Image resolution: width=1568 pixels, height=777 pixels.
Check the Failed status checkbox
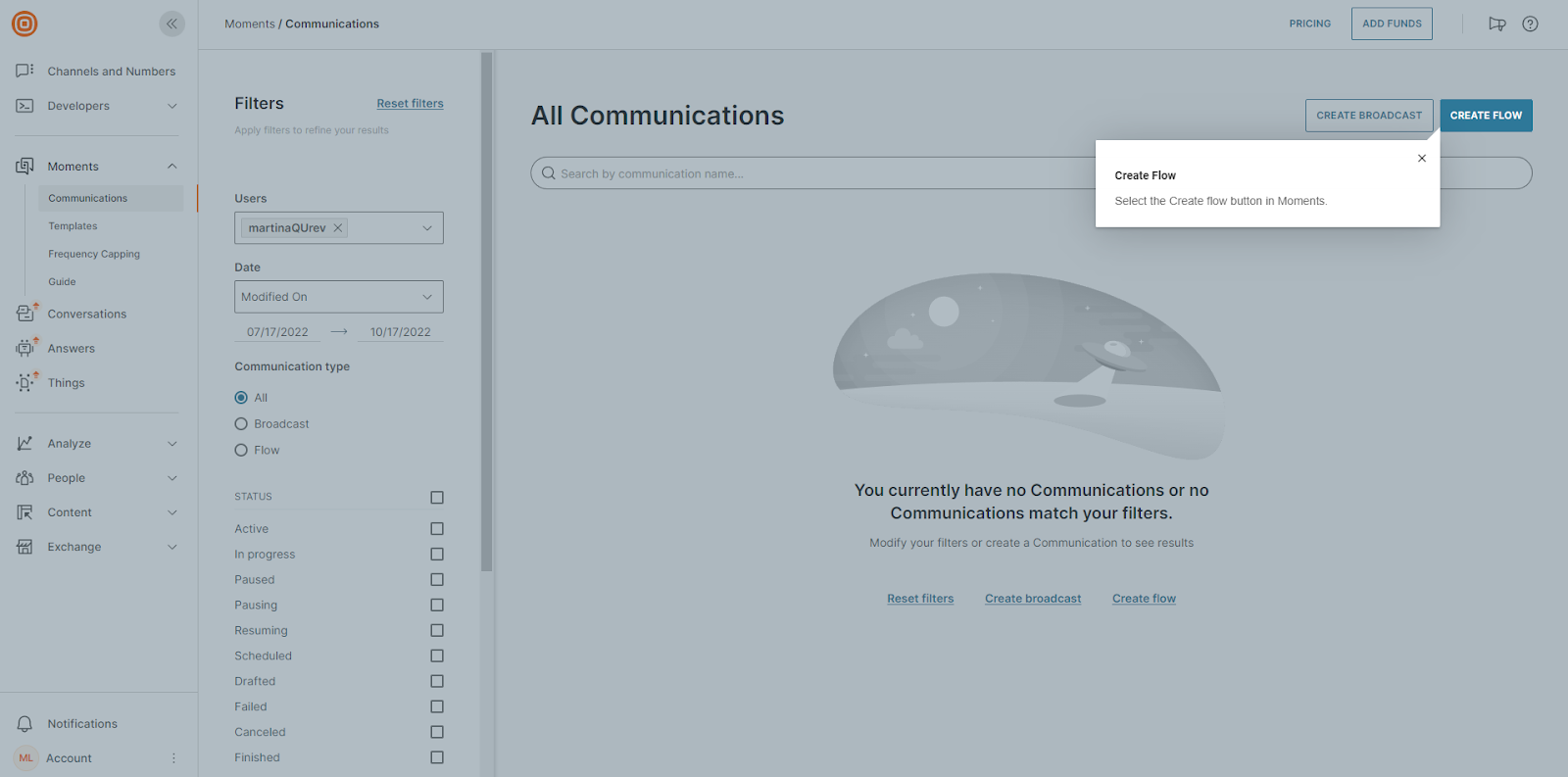(437, 707)
